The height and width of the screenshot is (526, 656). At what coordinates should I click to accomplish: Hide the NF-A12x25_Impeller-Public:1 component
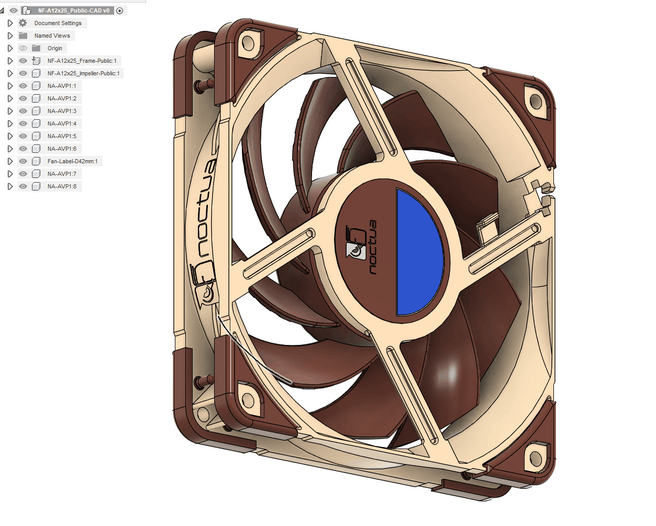(23, 73)
